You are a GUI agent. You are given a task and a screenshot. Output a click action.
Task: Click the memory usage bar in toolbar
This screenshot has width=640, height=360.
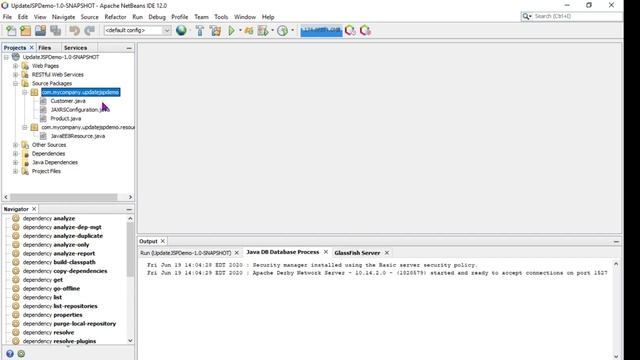pos(321,31)
